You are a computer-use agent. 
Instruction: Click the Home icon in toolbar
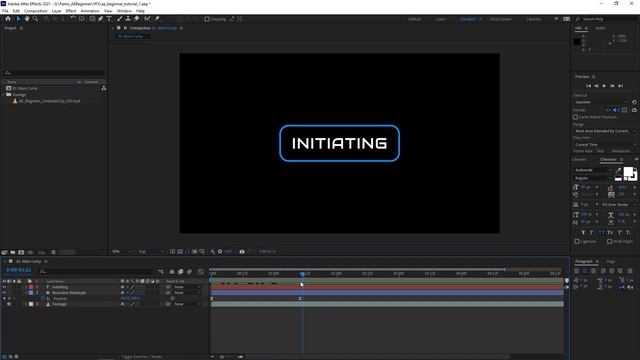pos(8,19)
